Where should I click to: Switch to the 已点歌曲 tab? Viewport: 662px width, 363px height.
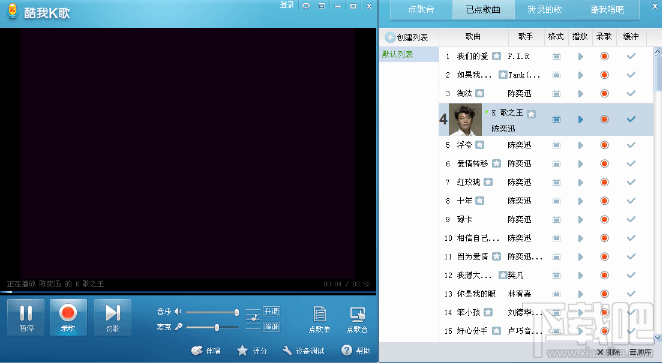[483, 9]
